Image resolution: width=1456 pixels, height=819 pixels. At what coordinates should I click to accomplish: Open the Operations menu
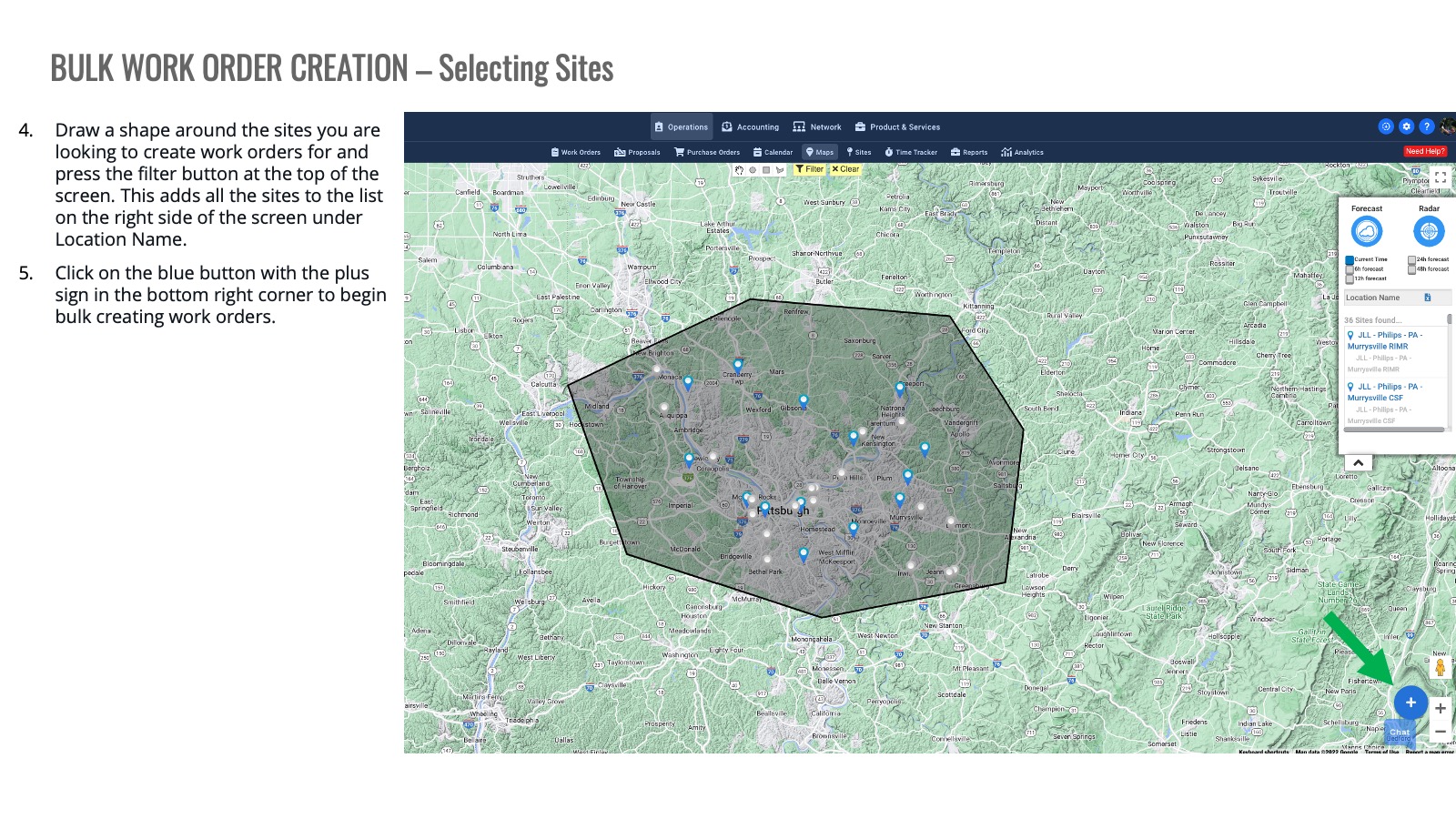(681, 127)
